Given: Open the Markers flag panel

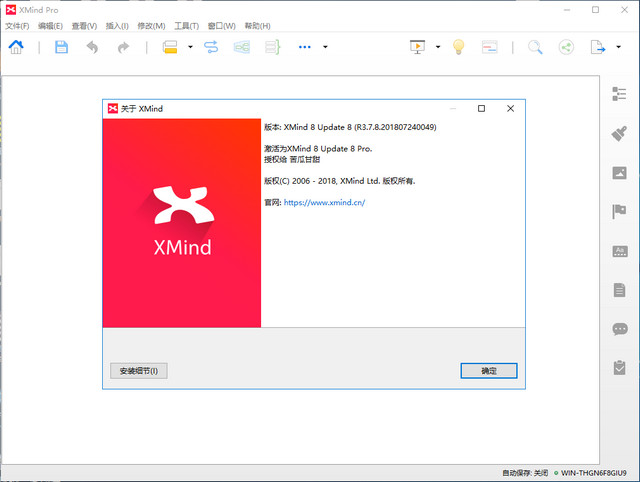Looking at the screenshot, I should click(619, 211).
